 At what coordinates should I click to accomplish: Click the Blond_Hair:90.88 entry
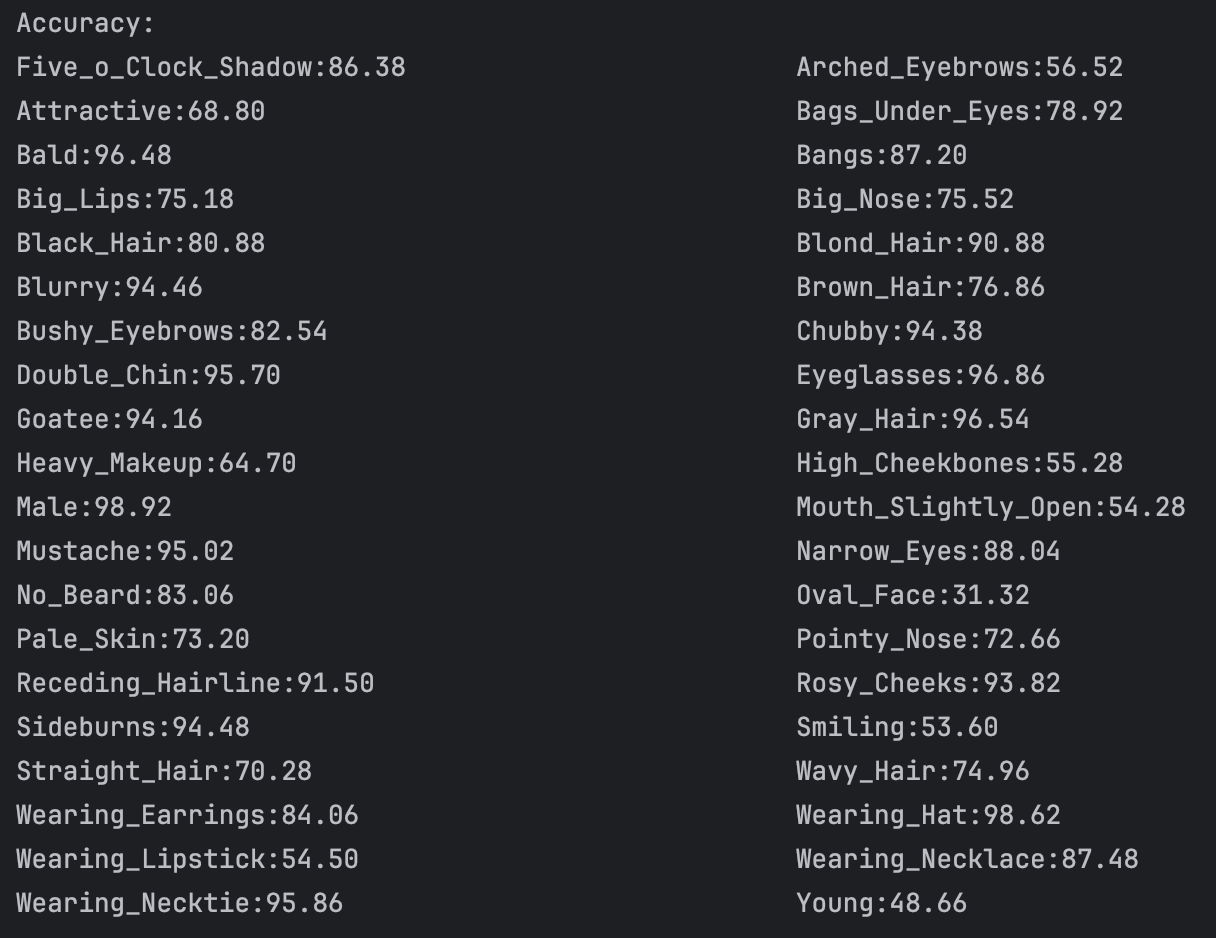click(920, 244)
